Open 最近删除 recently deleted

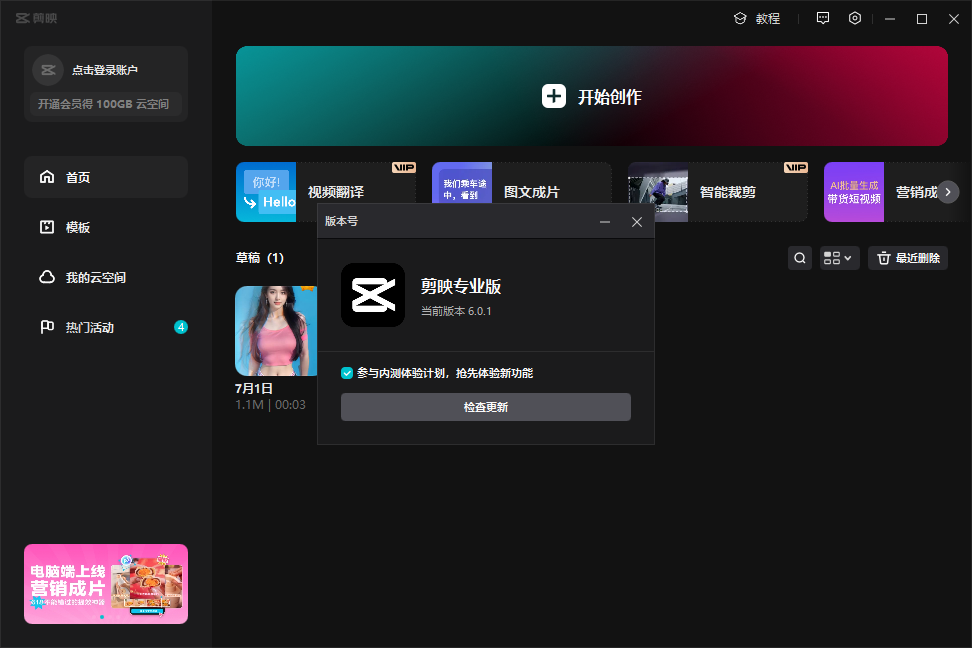coord(908,258)
